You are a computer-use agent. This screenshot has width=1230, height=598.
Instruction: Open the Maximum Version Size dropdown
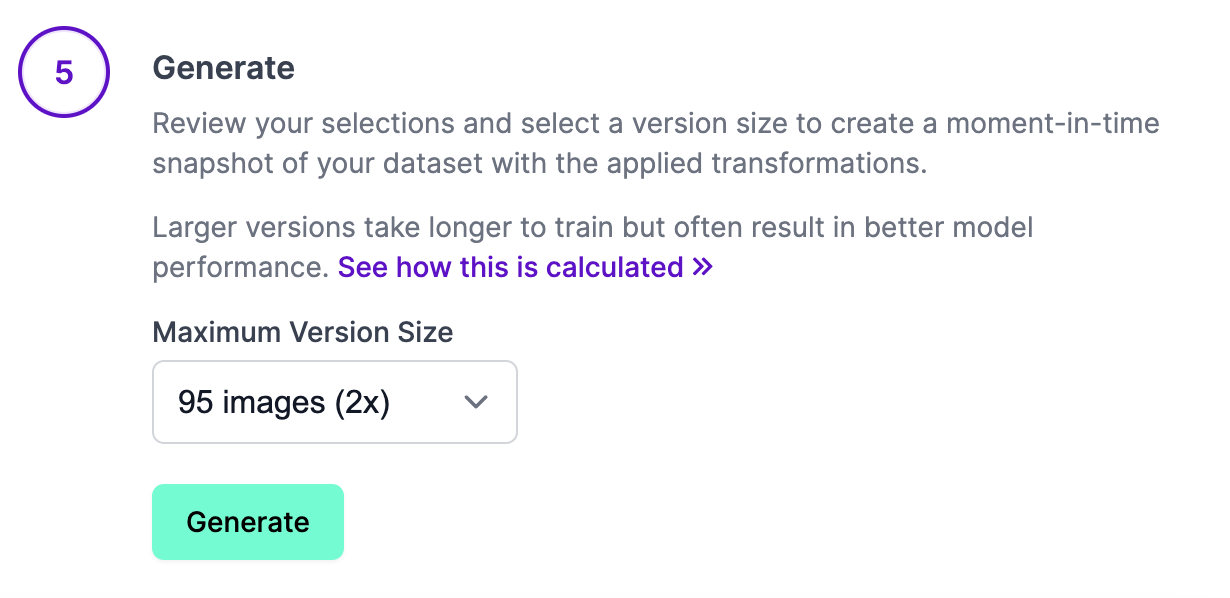(x=334, y=402)
